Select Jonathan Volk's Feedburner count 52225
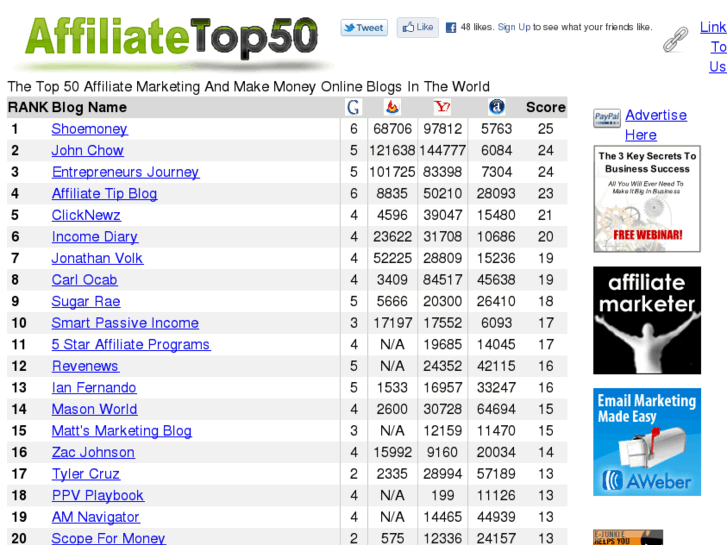Screen dimensions: 727x545 pyautogui.click(x=392, y=258)
